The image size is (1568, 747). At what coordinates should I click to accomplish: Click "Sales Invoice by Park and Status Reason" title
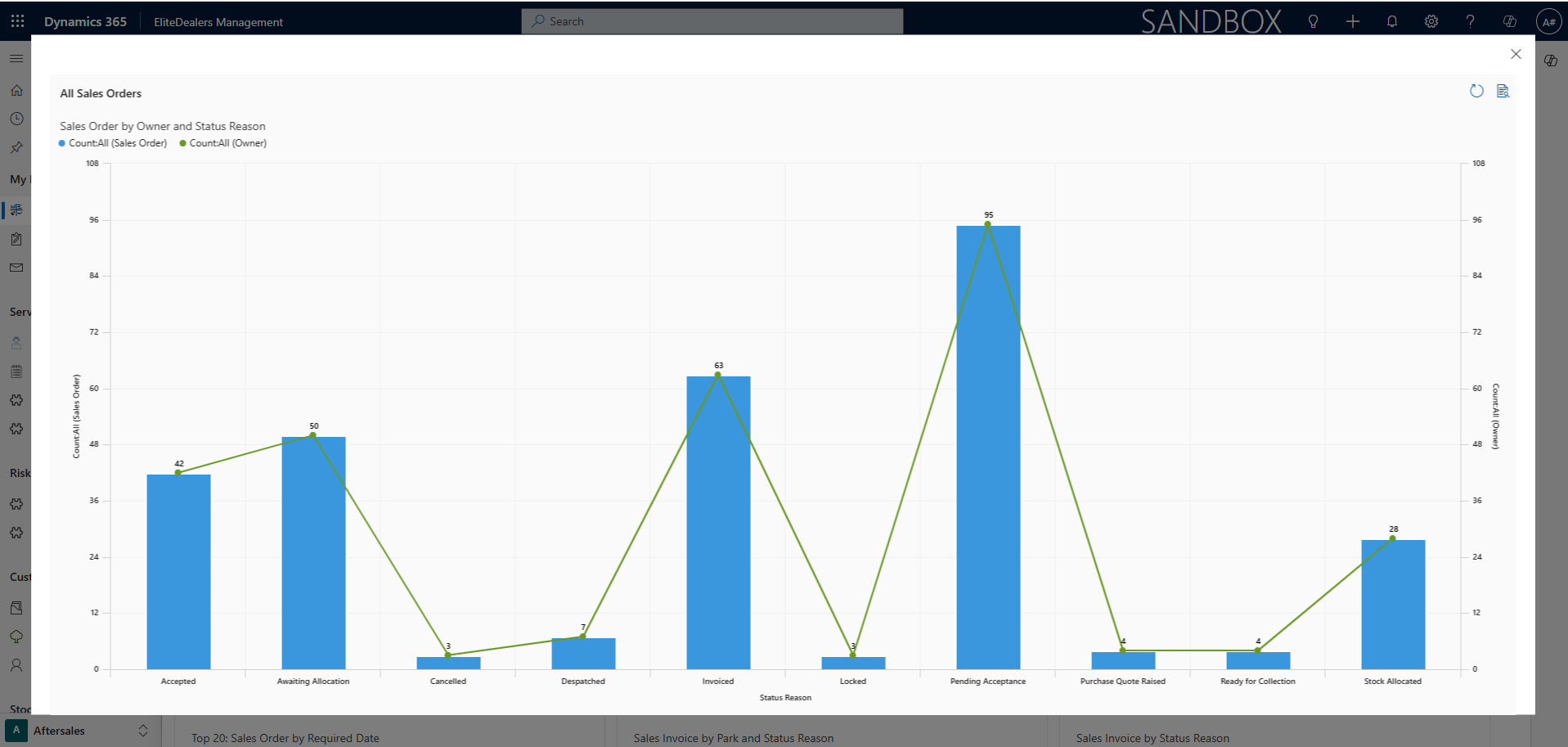pyautogui.click(x=734, y=738)
